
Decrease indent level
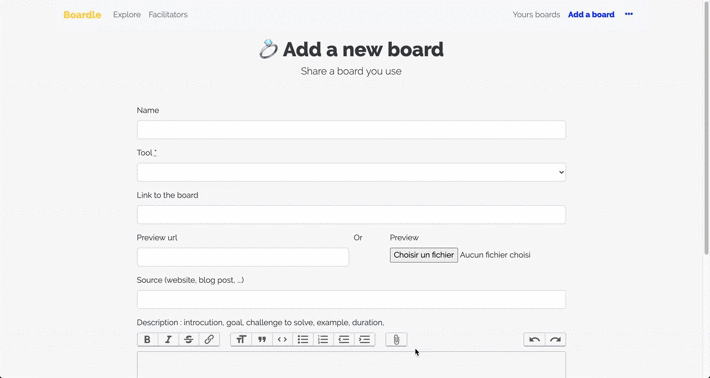pos(344,340)
